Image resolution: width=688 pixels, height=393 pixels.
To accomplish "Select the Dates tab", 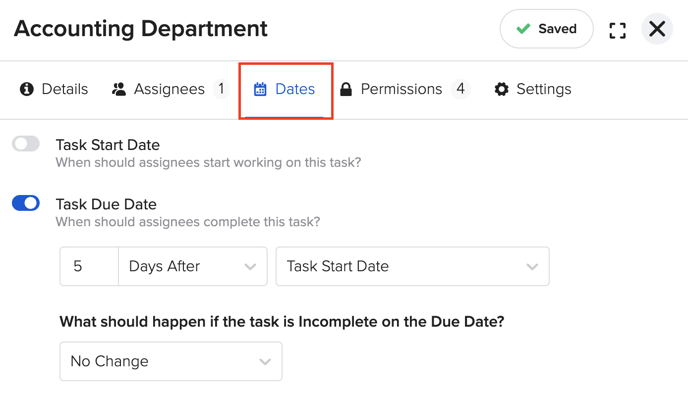I will click(x=285, y=89).
